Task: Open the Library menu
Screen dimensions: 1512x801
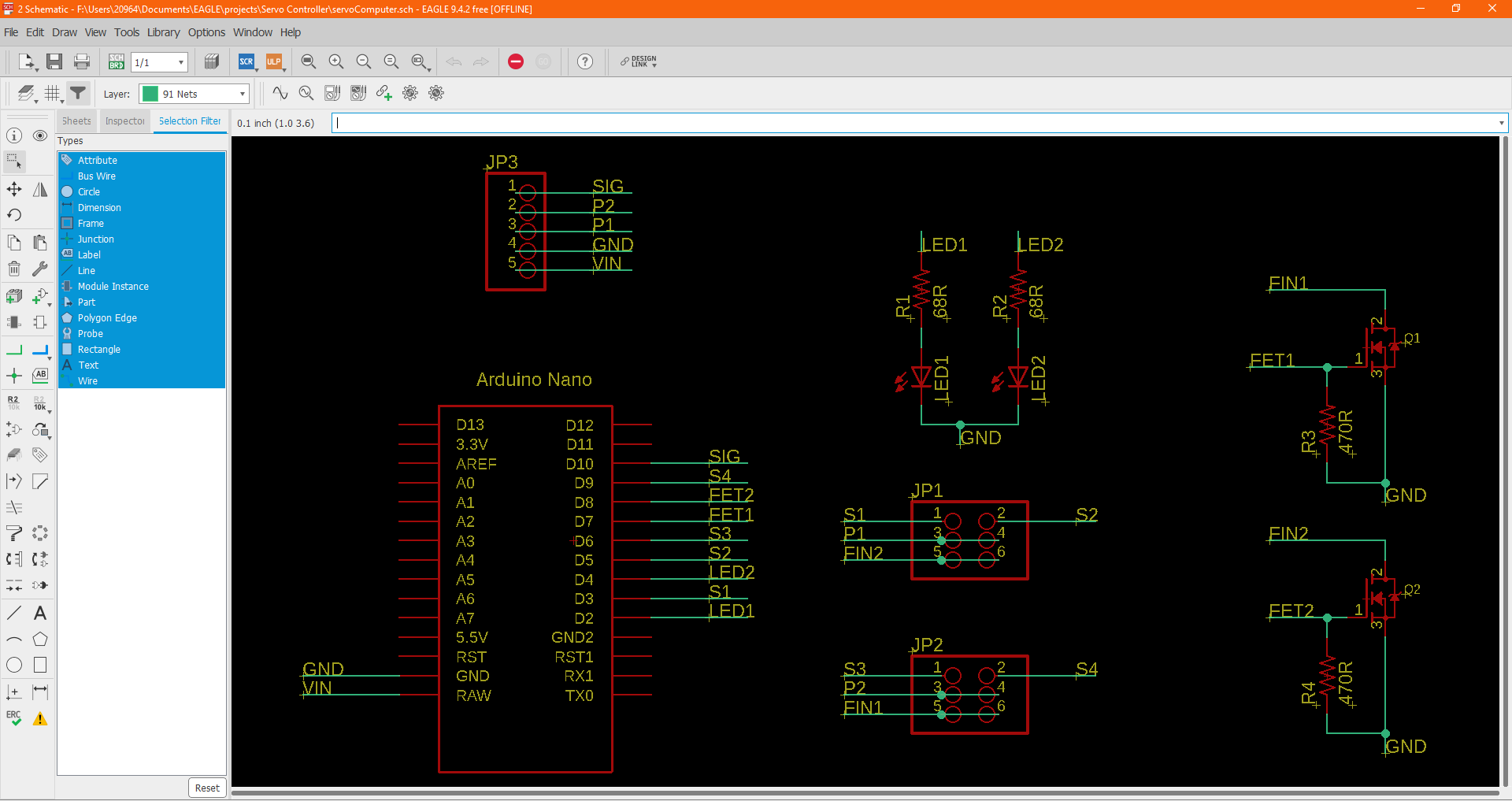Action: point(163,32)
